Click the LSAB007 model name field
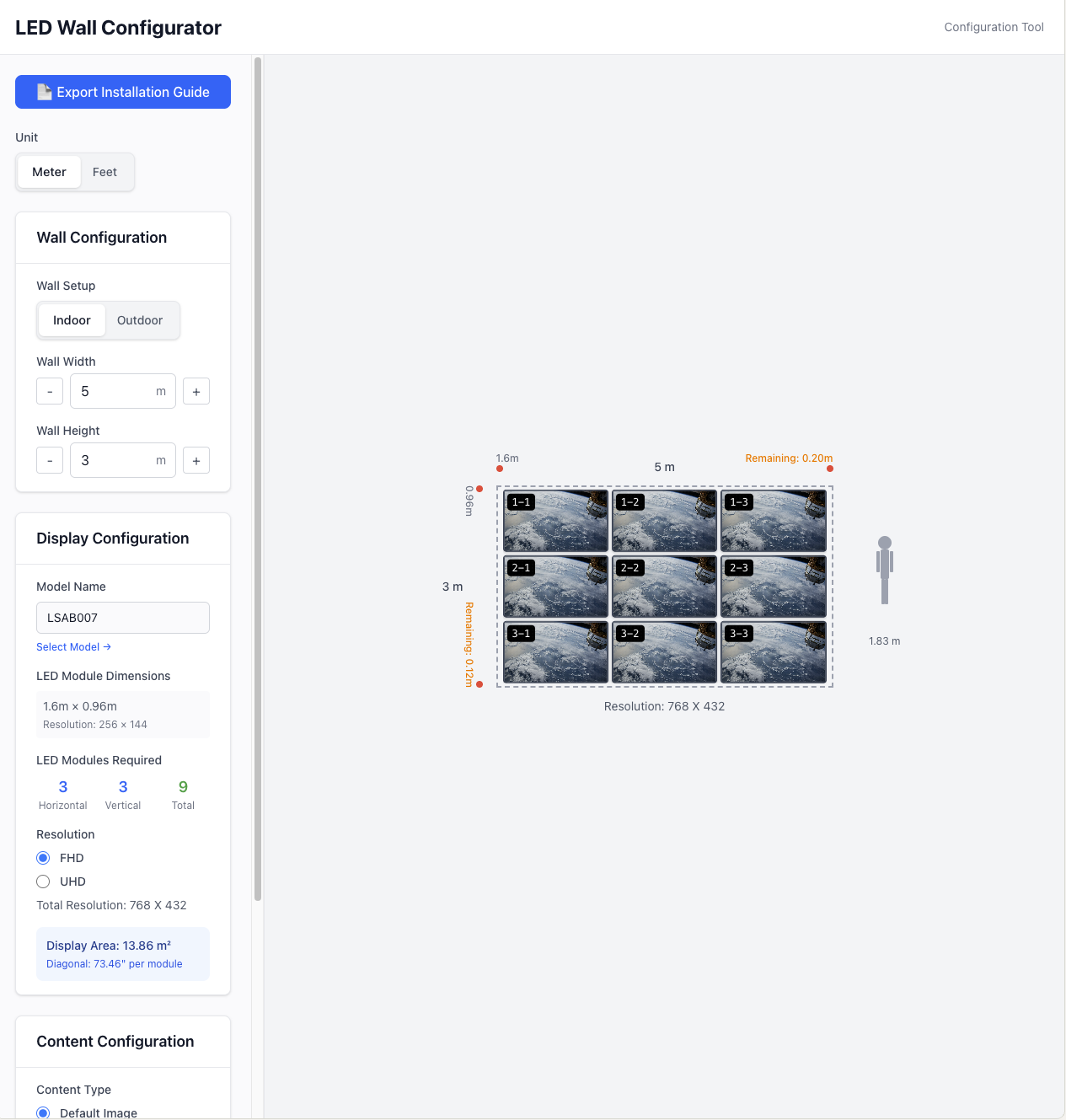This screenshot has height=1120, width=1066. pyautogui.click(x=122, y=618)
